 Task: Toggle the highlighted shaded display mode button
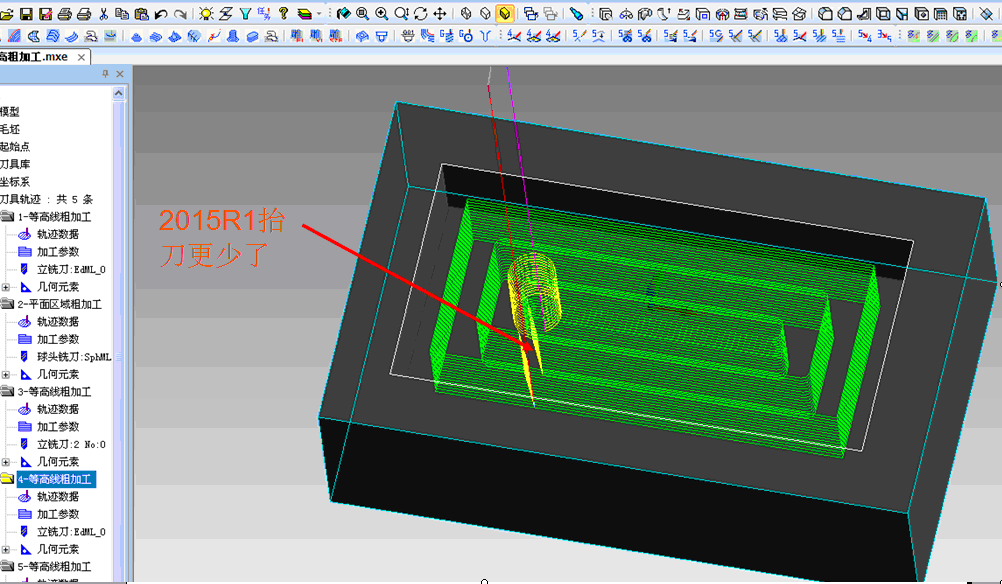click(x=505, y=14)
